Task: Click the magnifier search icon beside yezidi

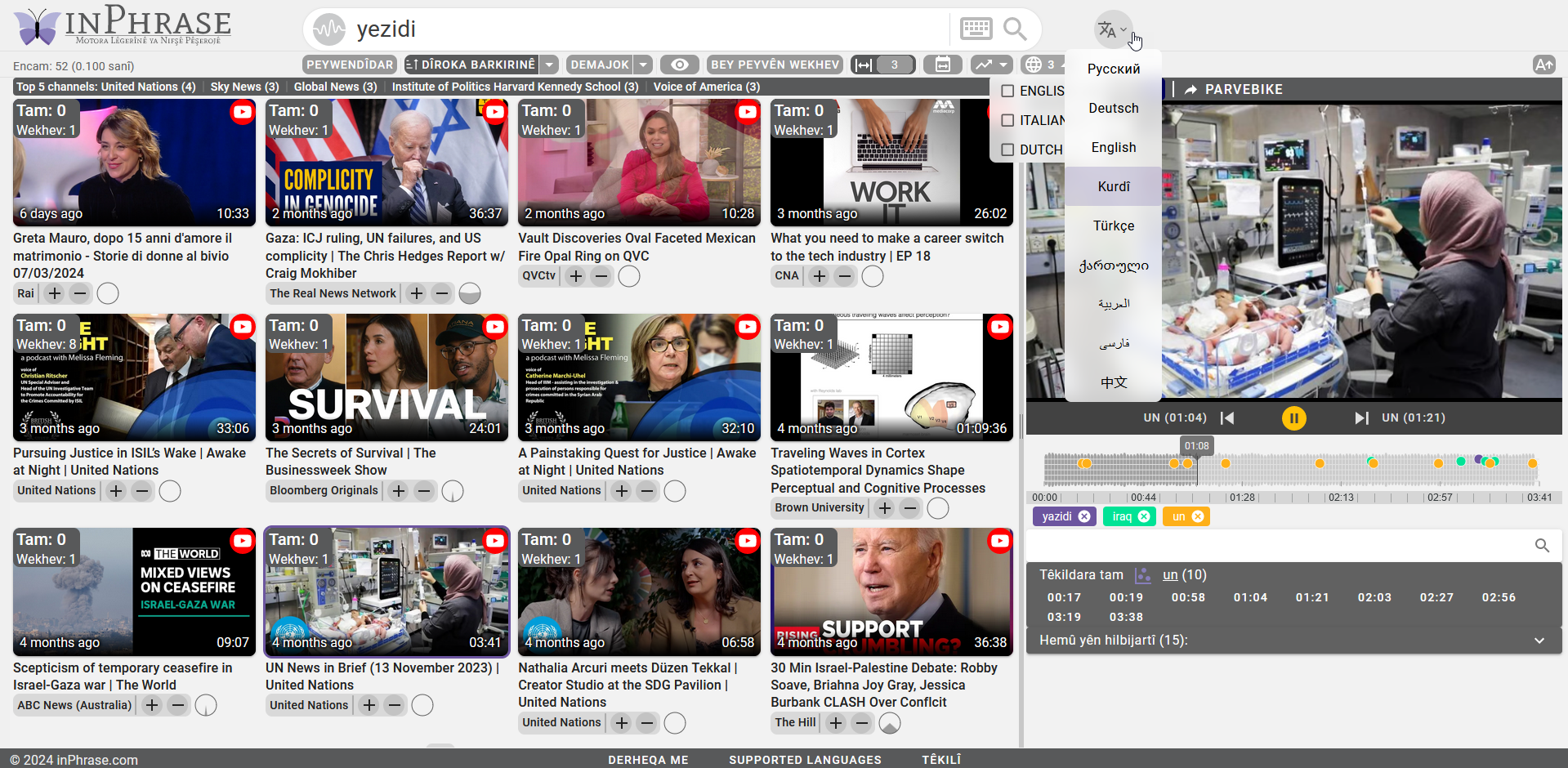Action: point(1015,29)
